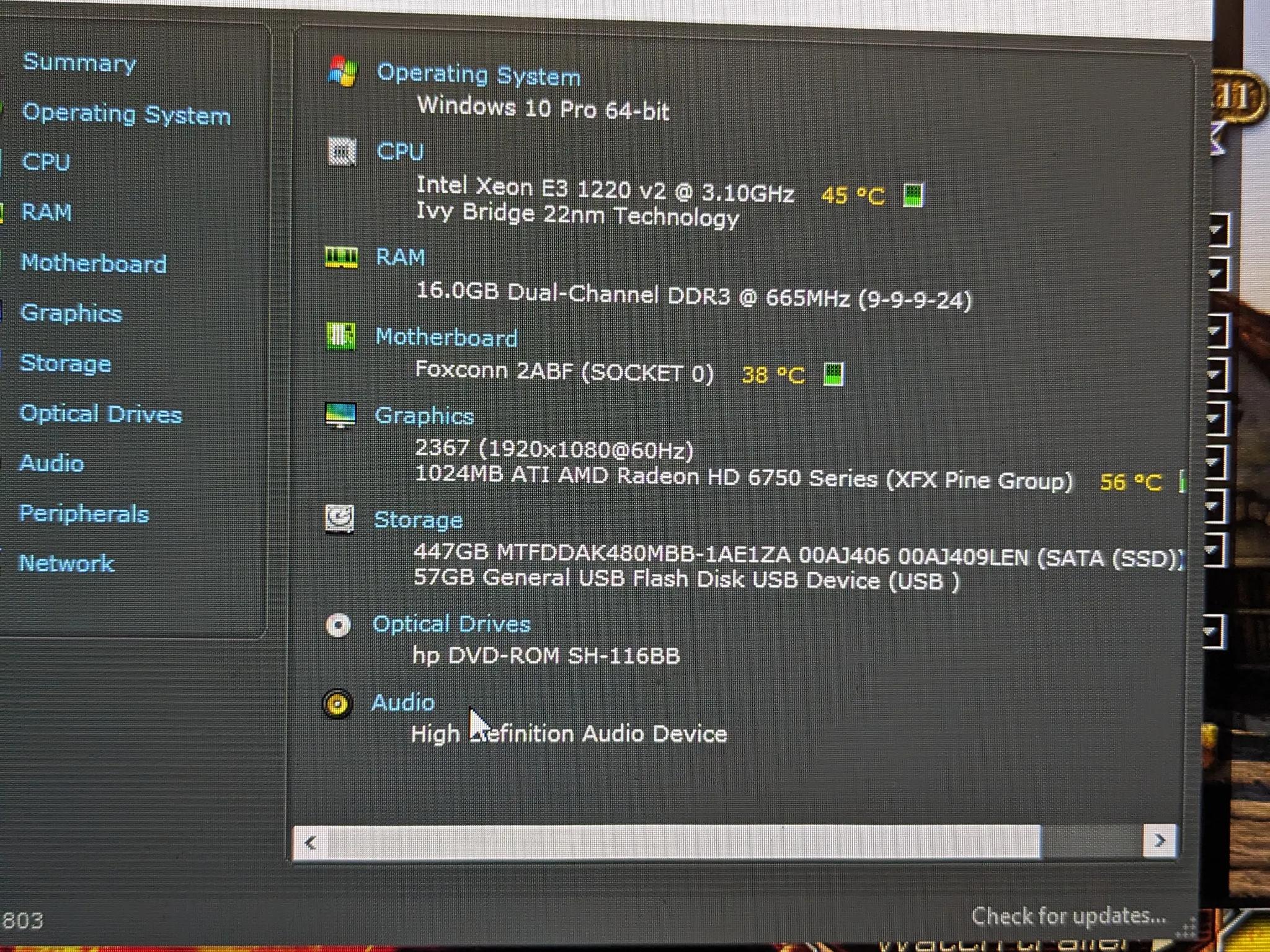Click the 56 °C graphics temperature value
Viewport: 1270px width, 952px height.
(1131, 482)
